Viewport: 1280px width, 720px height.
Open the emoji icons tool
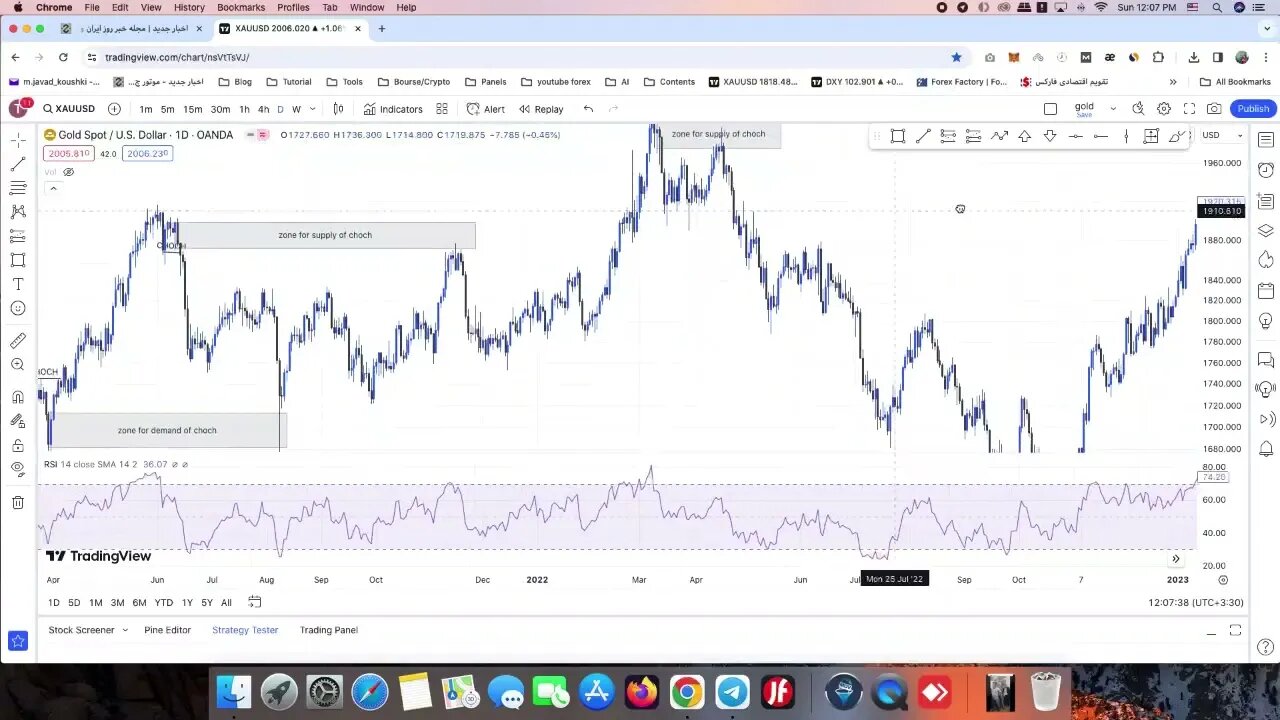click(x=18, y=308)
